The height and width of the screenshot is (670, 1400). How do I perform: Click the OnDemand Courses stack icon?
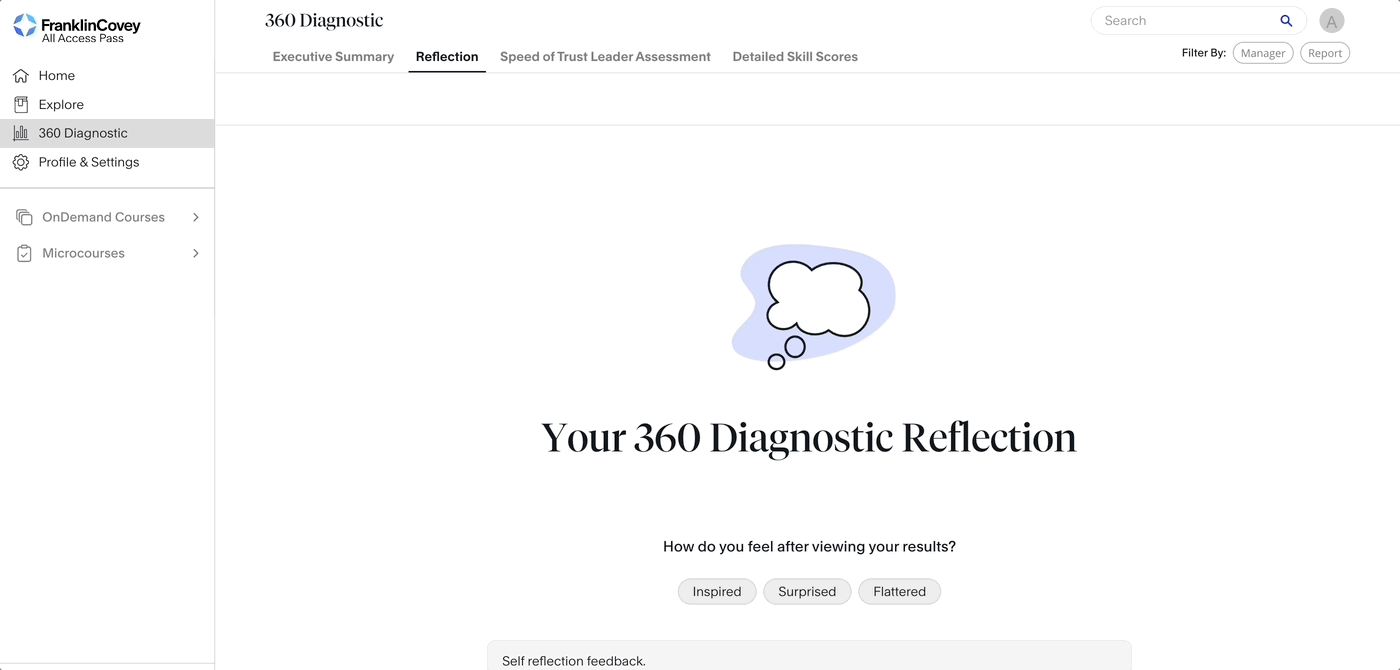pos(24,217)
